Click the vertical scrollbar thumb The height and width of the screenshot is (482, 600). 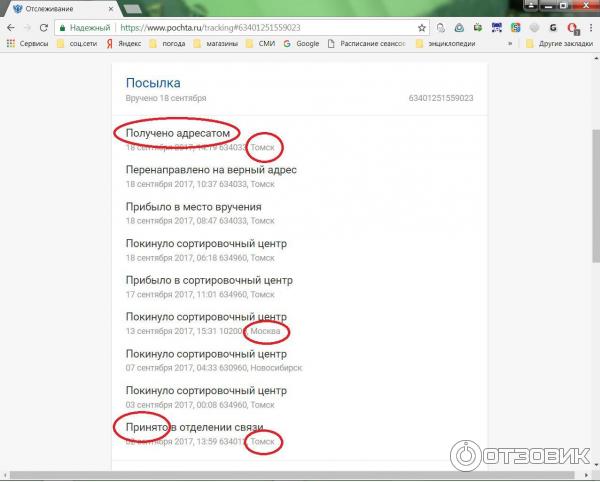click(x=596, y=196)
